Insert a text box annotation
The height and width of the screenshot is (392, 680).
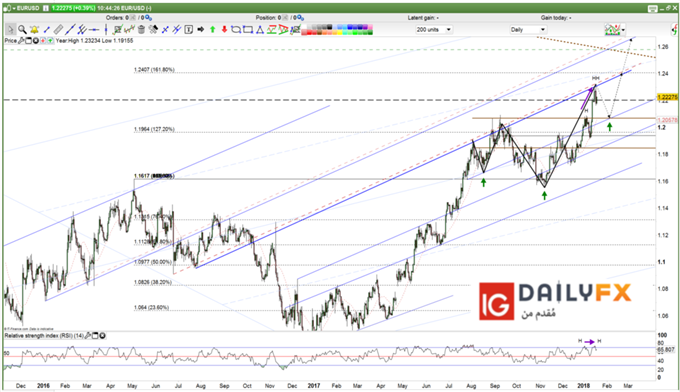click(189, 29)
